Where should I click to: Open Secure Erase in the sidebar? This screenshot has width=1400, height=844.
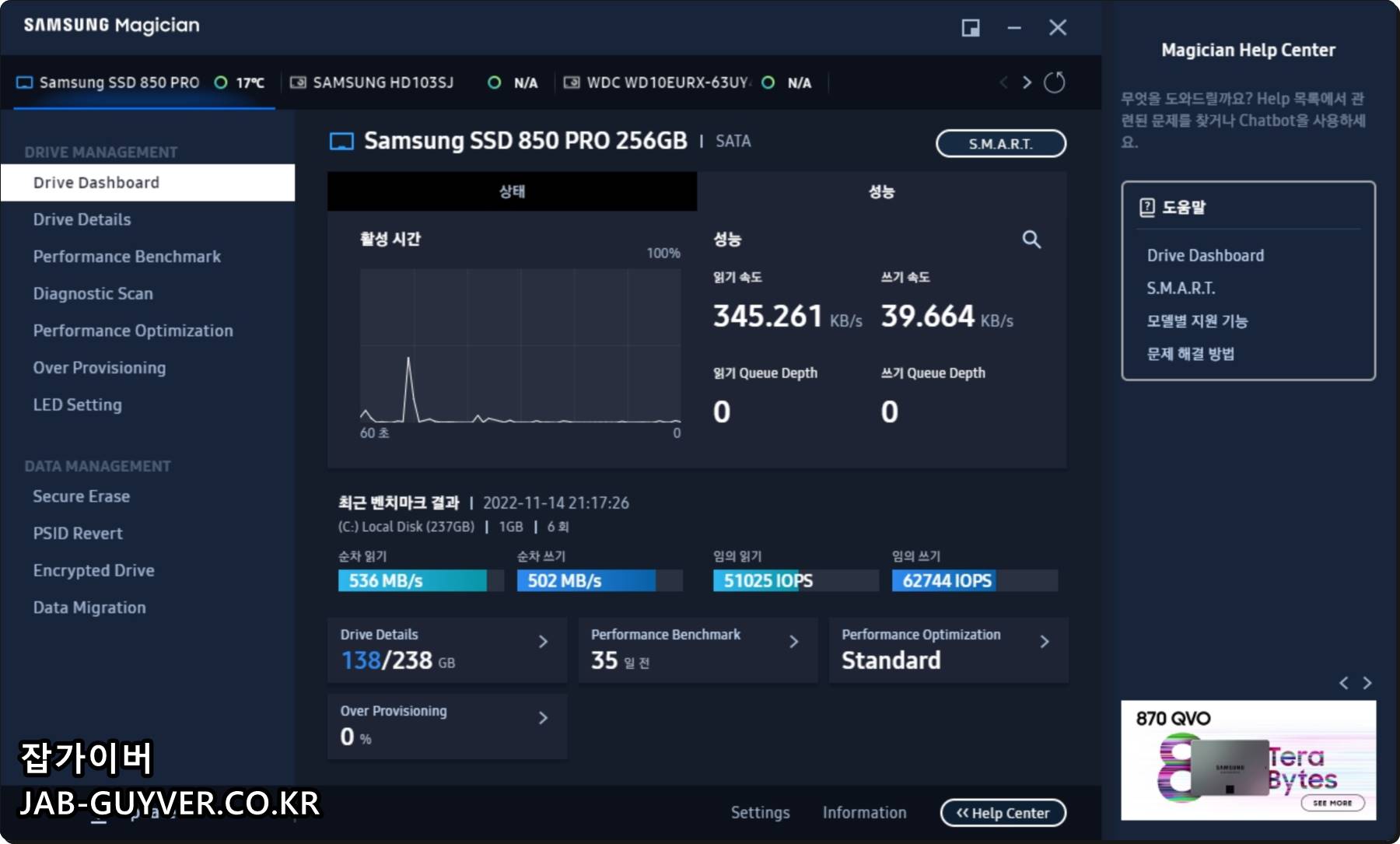148,496
